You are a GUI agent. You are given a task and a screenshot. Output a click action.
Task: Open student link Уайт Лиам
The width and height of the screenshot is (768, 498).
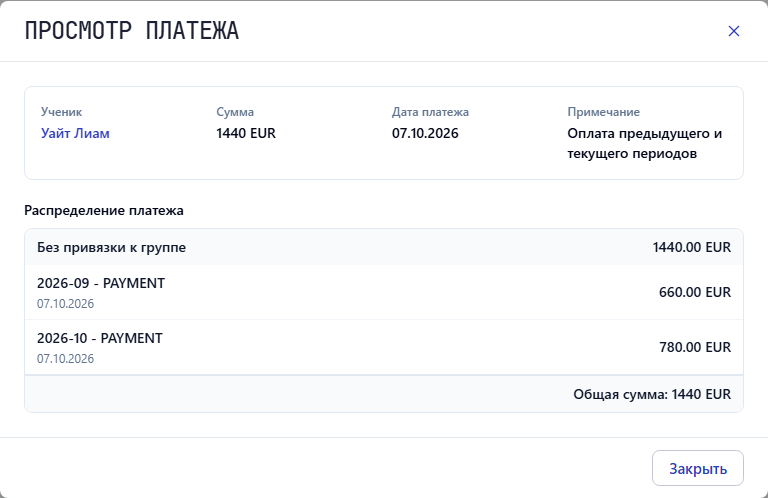point(75,133)
